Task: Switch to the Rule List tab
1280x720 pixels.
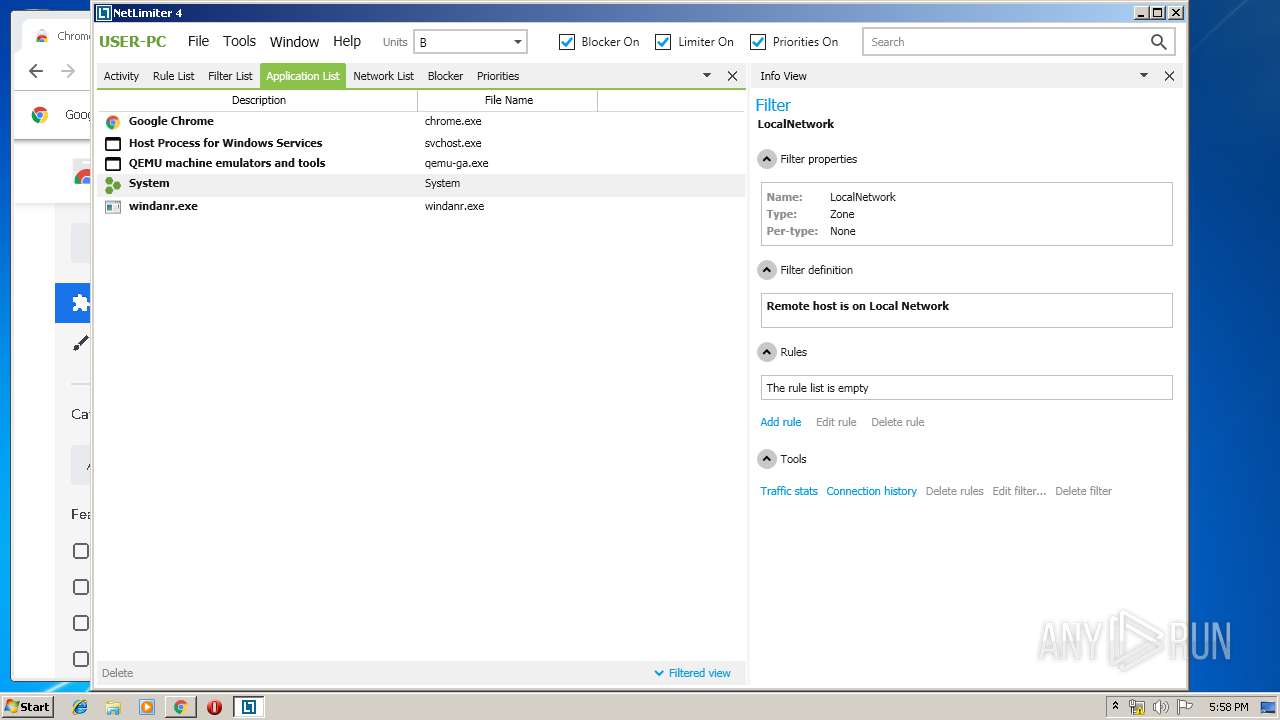Action: click(173, 76)
